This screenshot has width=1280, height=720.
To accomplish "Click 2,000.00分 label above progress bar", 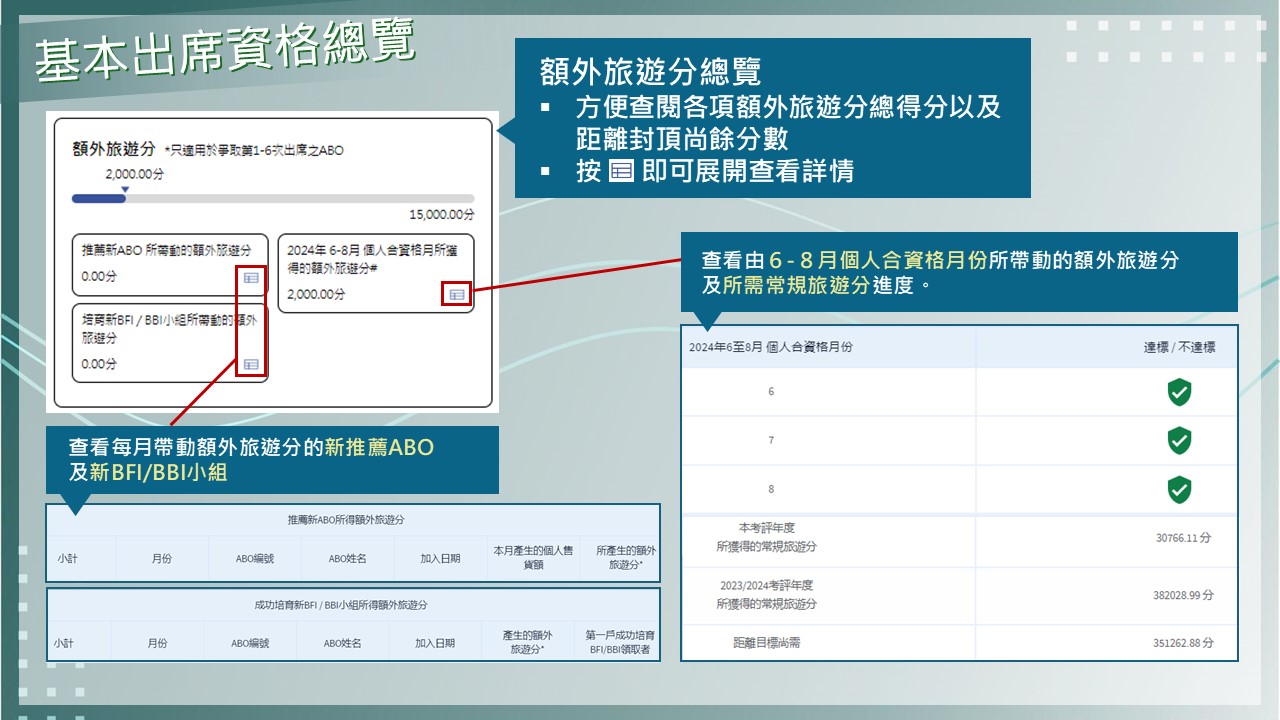I will (x=135, y=174).
